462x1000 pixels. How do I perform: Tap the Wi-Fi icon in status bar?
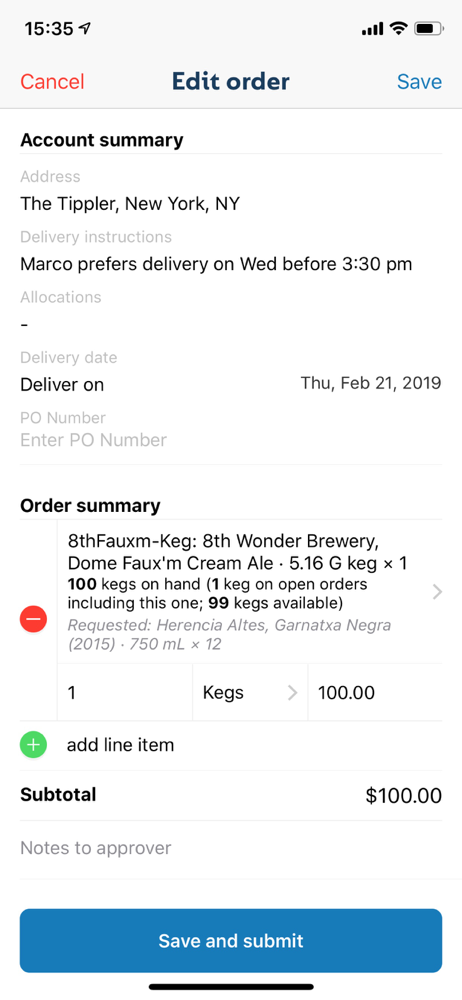(398, 29)
